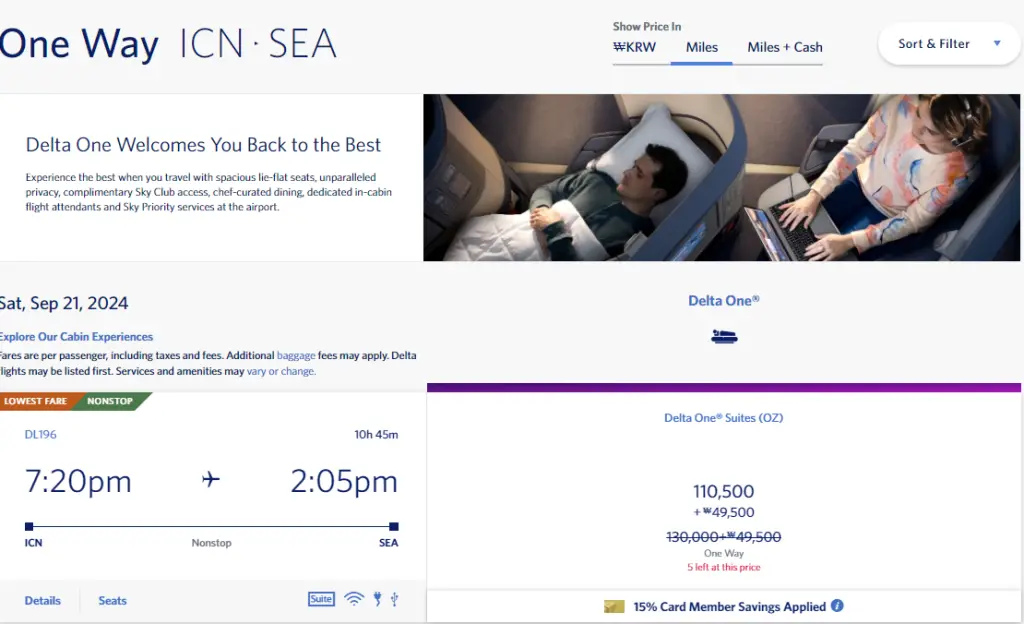This screenshot has width=1024, height=624.
Task: Click the vary or change link
Action: click(x=281, y=371)
